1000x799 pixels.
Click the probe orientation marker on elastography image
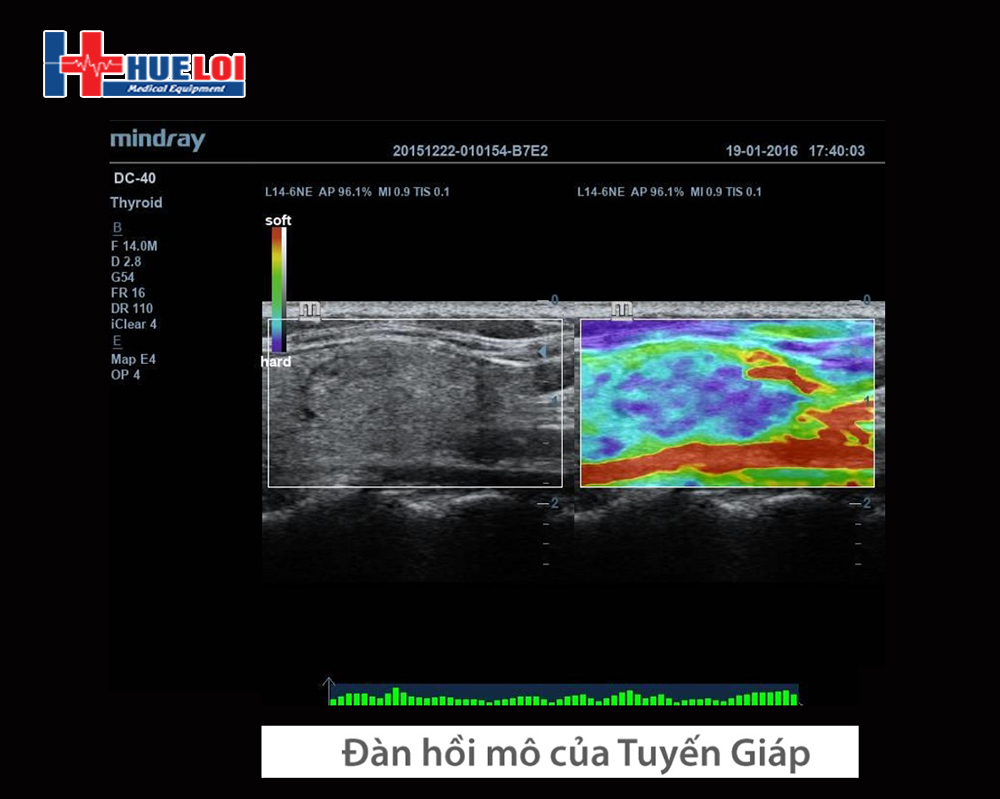click(x=623, y=310)
